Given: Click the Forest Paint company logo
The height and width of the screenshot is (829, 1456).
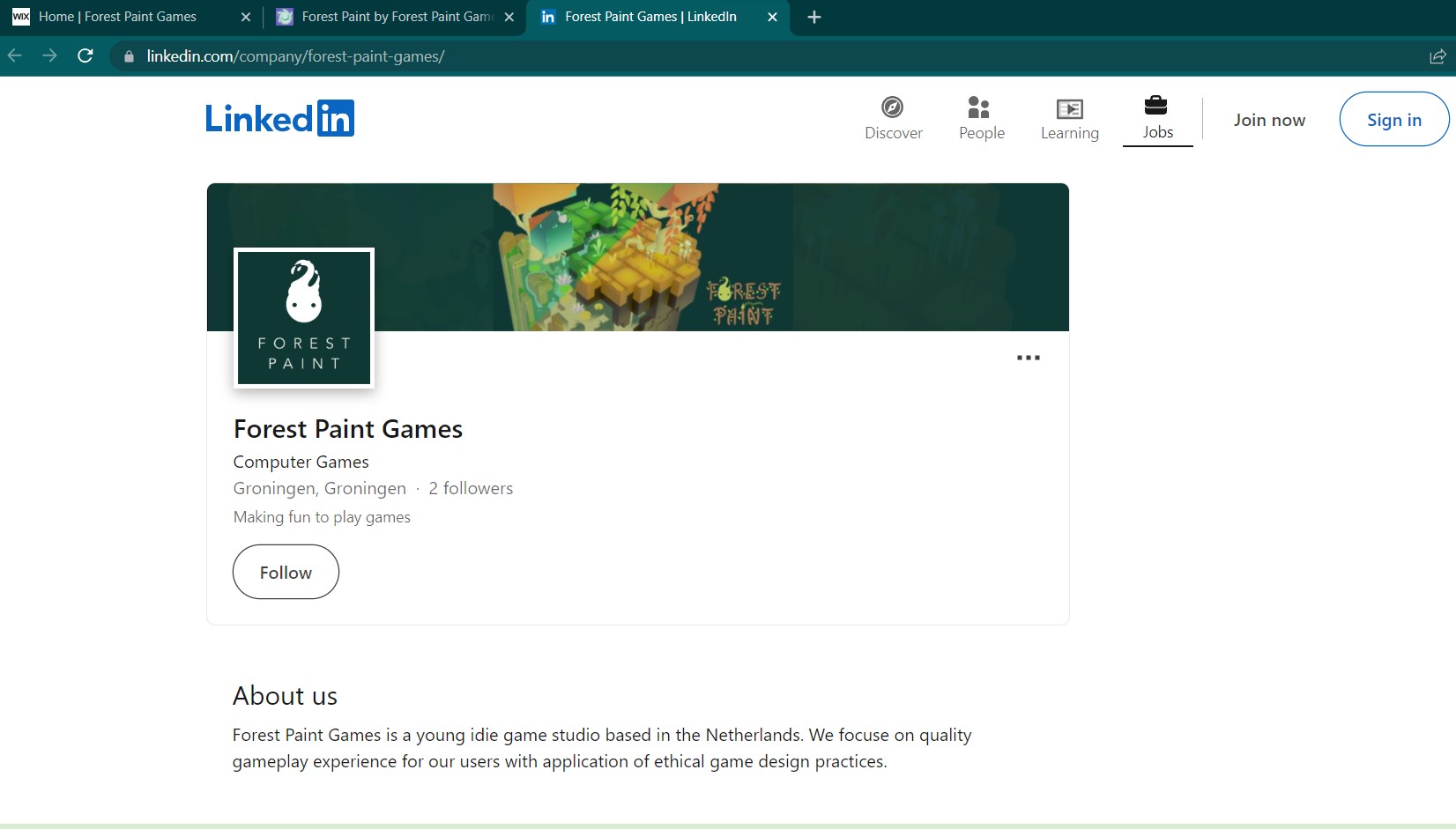Looking at the screenshot, I should click(304, 318).
